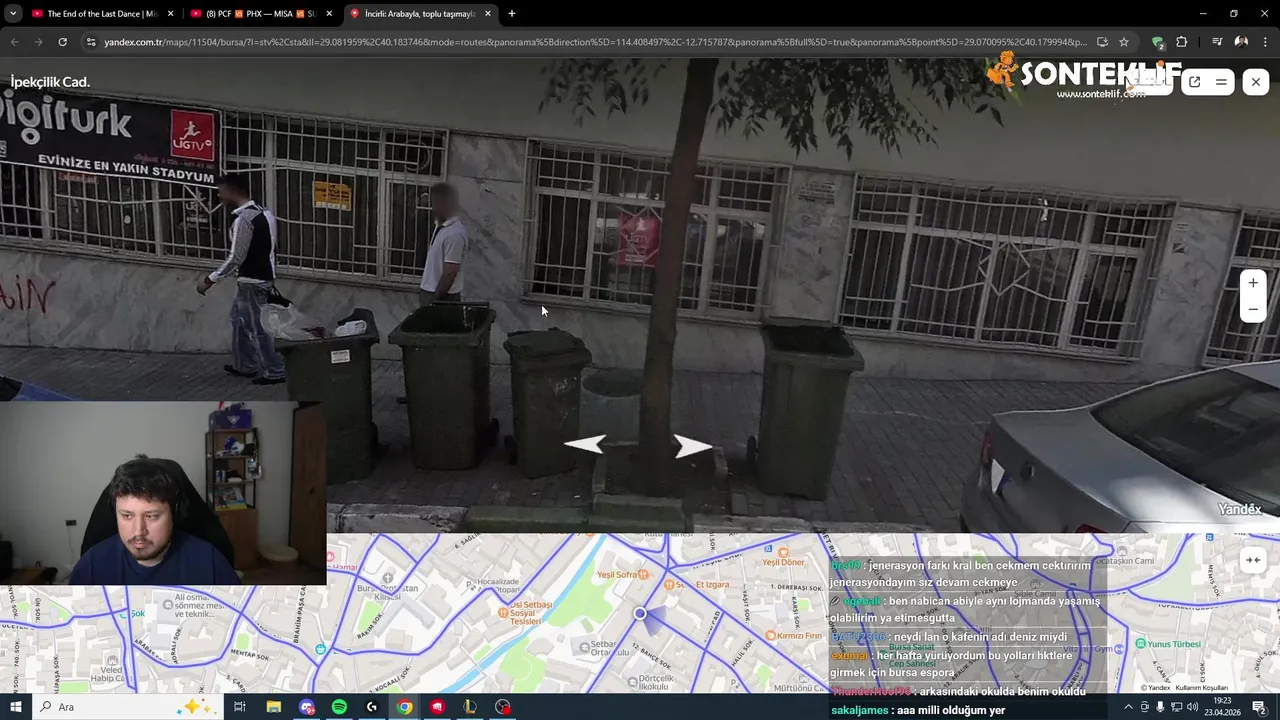Expand the tab search dropdown
The image size is (1280, 720).
pyautogui.click(x=12, y=14)
